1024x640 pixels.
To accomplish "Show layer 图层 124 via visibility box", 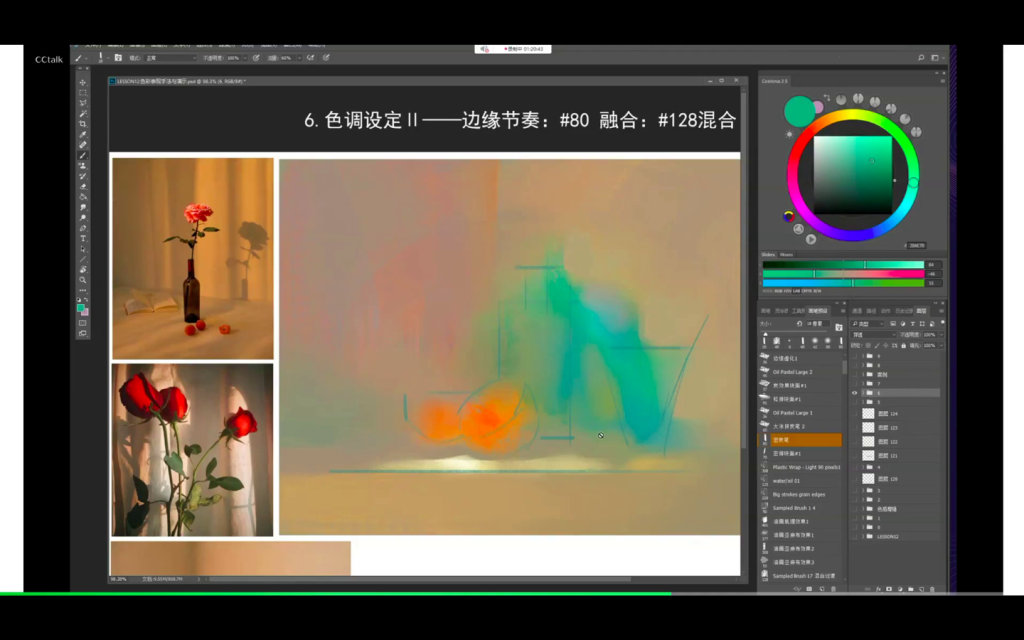I will 855,413.
